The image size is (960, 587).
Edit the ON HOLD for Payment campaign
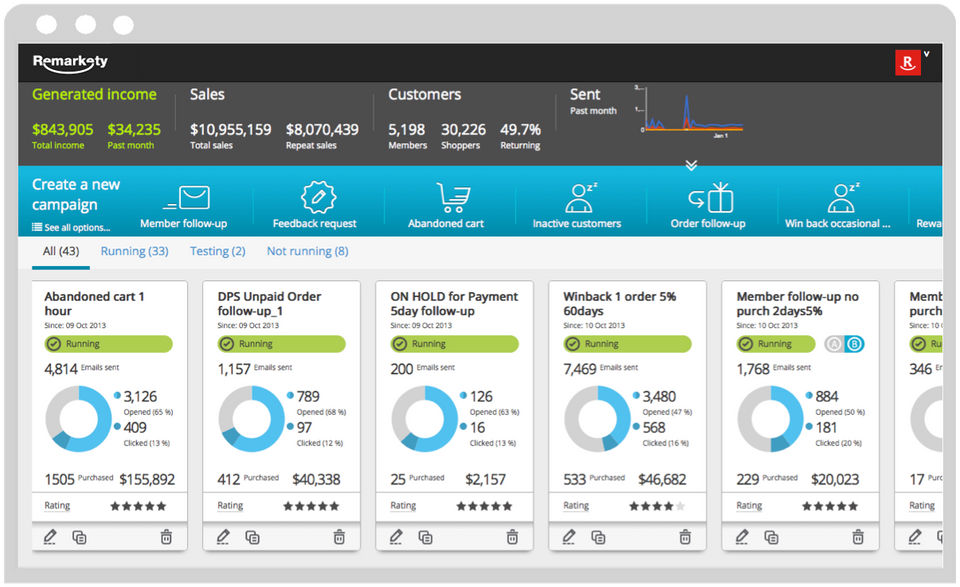(x=397, y=537)
